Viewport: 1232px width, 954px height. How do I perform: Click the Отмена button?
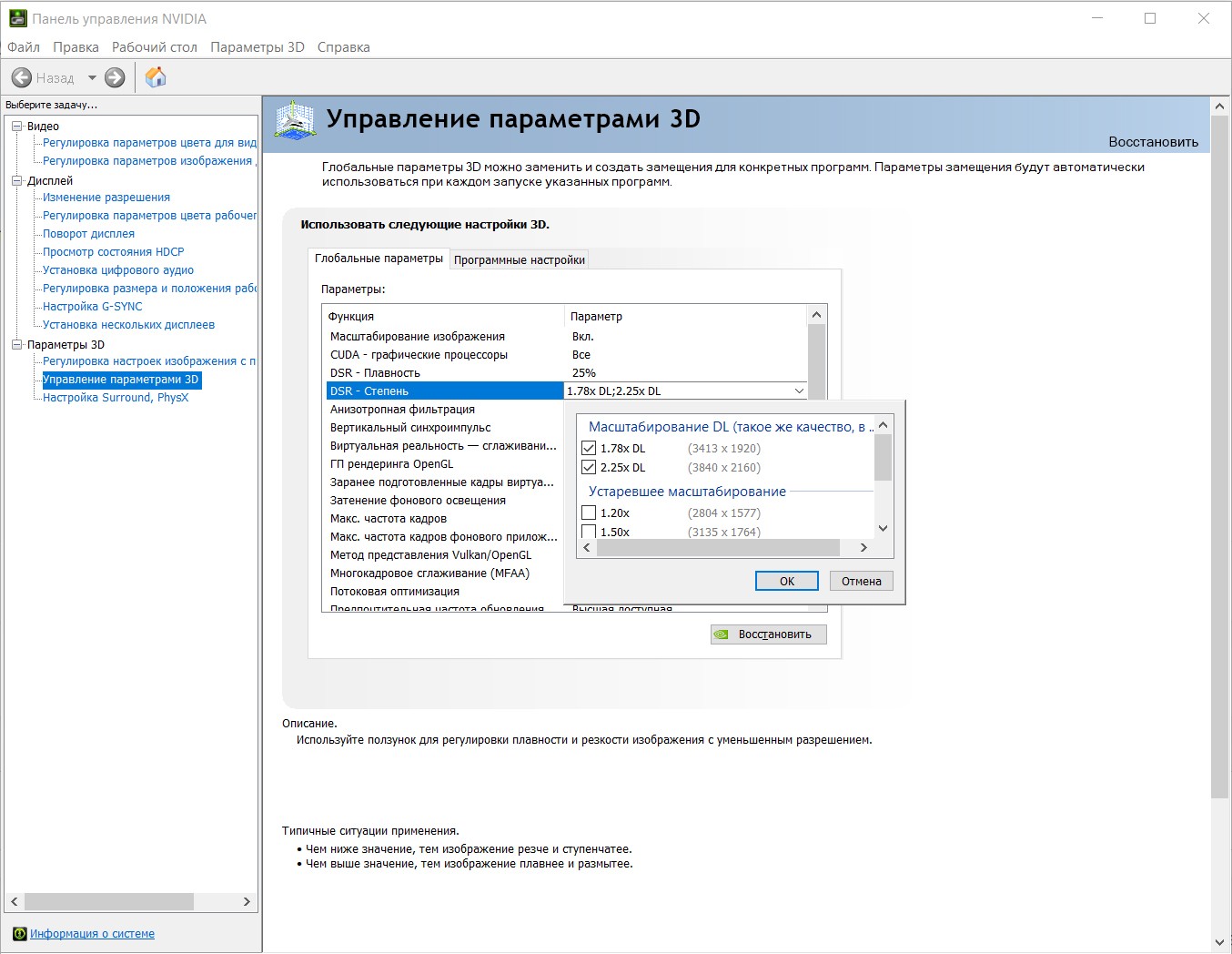pos(862,581)
